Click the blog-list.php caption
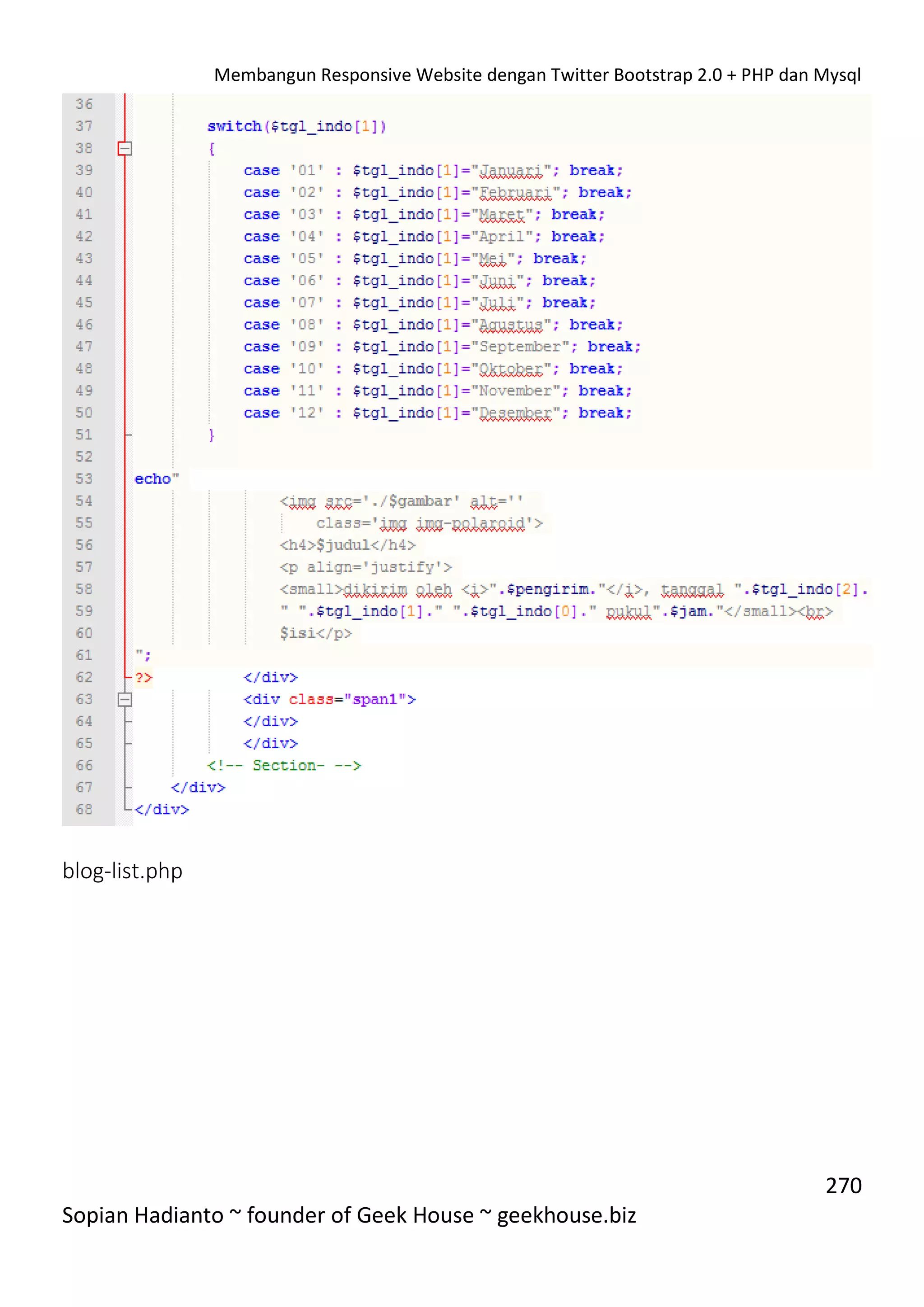This screenshot has width=924, height=1307. click(x=122, y=871)
